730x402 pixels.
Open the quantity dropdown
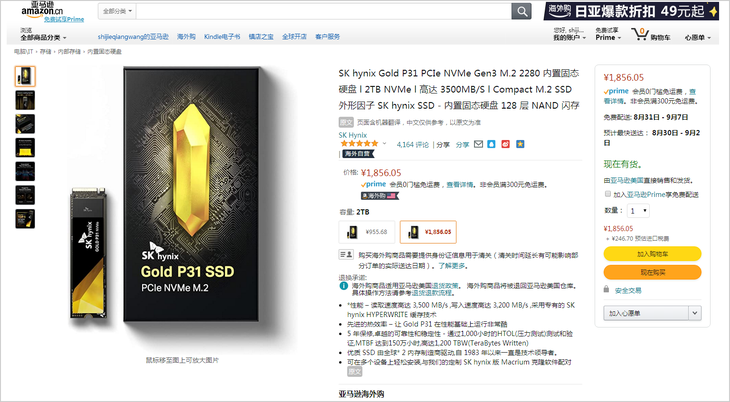click(638, 211)
